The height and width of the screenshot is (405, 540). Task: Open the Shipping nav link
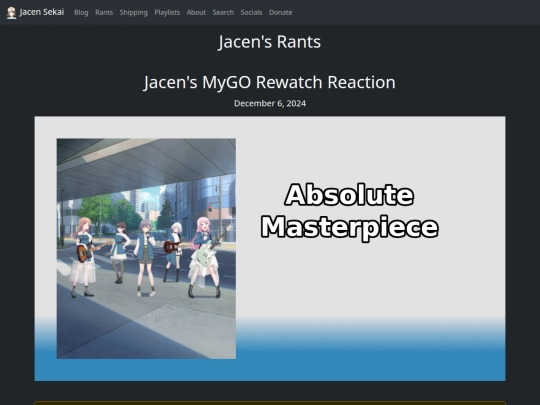point(134,12)
